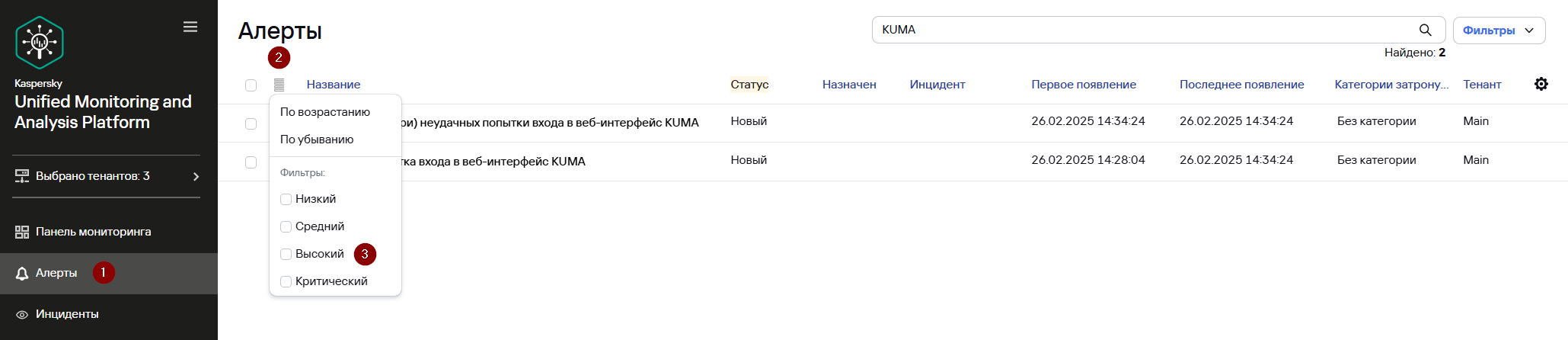
Task: Tick the Высокий severity checkbox
Action: pos(286,254)
